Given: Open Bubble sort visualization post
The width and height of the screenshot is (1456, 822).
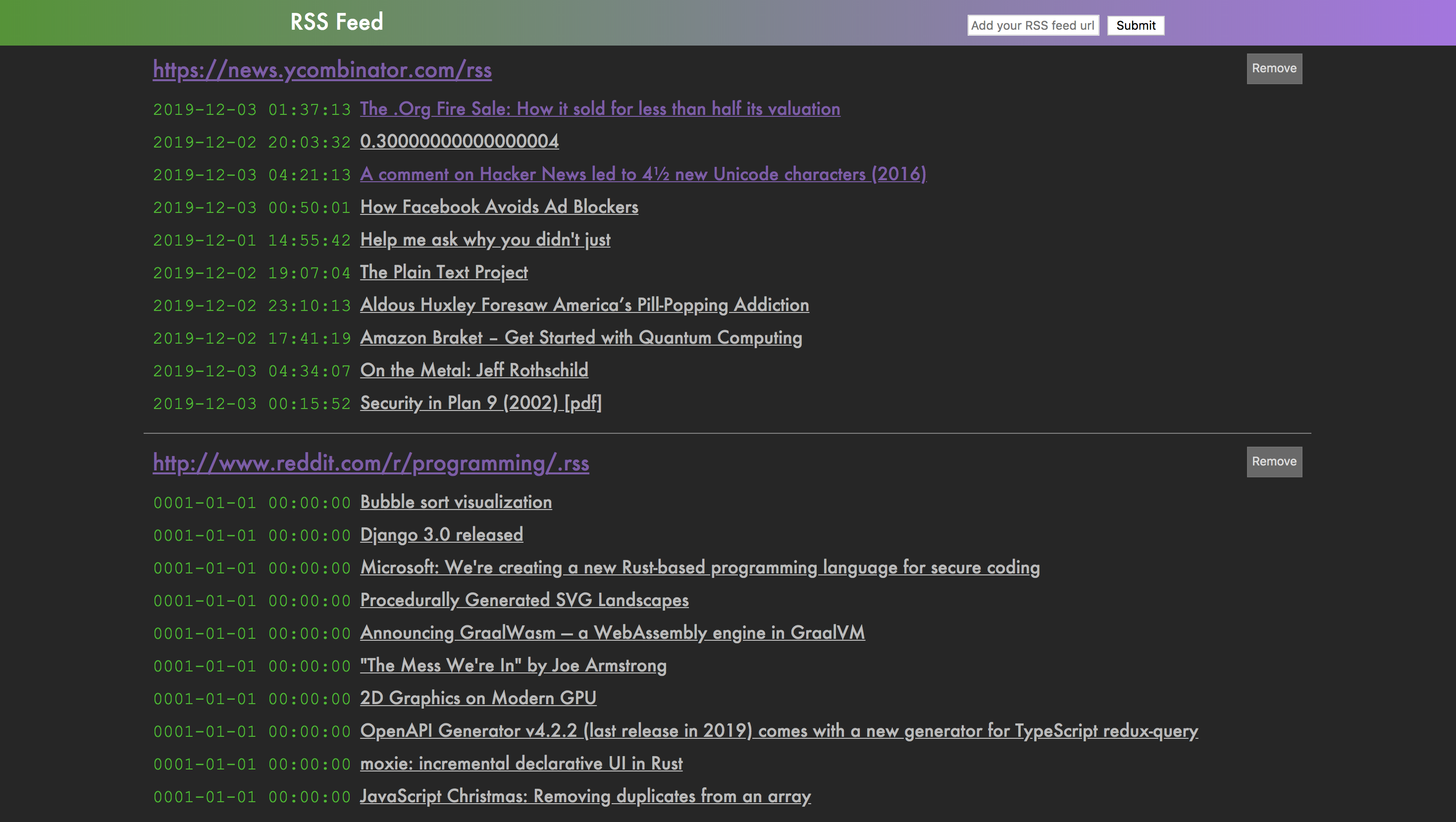Looking at the screenshot, I should (456, 502).
